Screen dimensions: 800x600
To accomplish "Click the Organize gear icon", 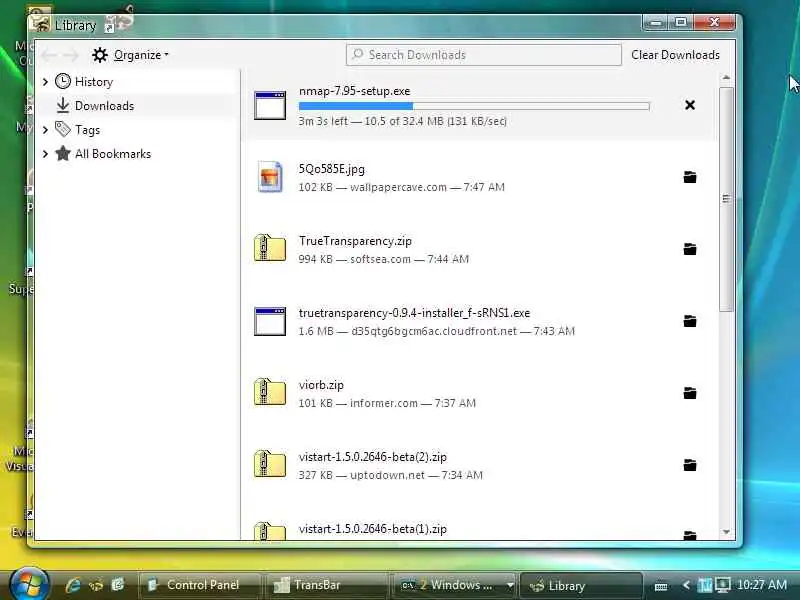I will [x=100, y=55].
